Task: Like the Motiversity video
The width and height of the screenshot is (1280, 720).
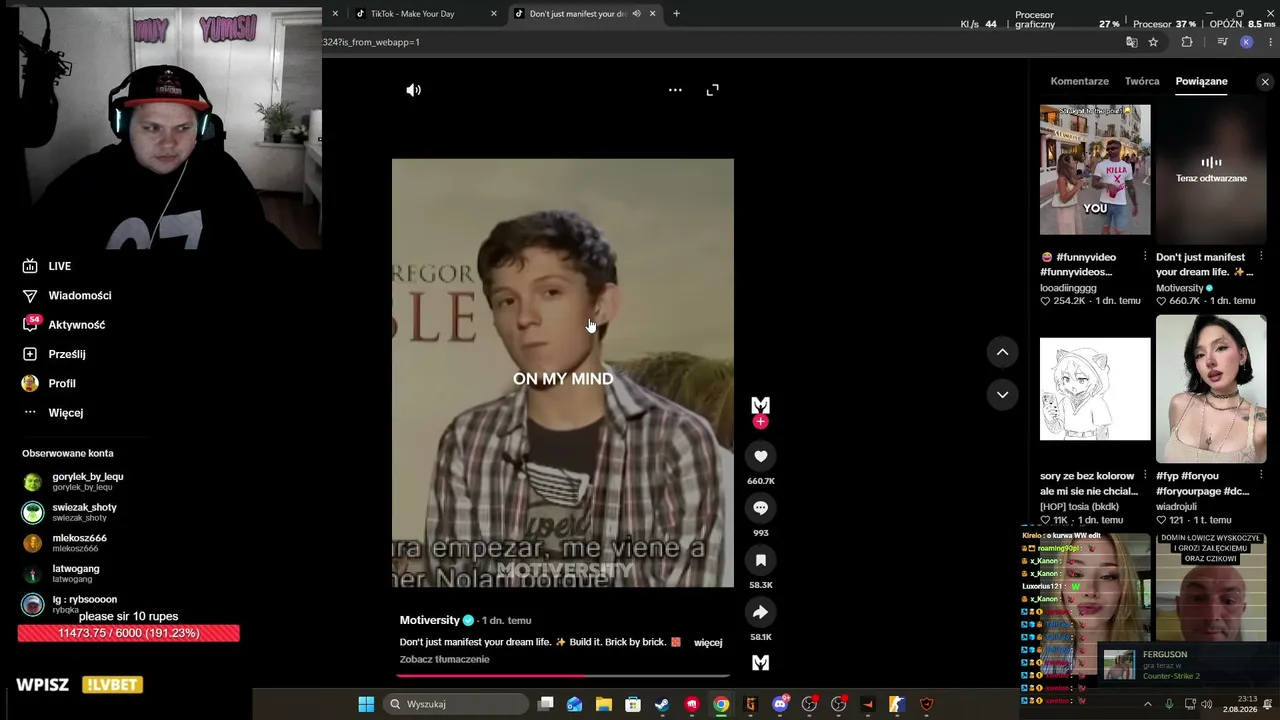Action: (760, 456)
